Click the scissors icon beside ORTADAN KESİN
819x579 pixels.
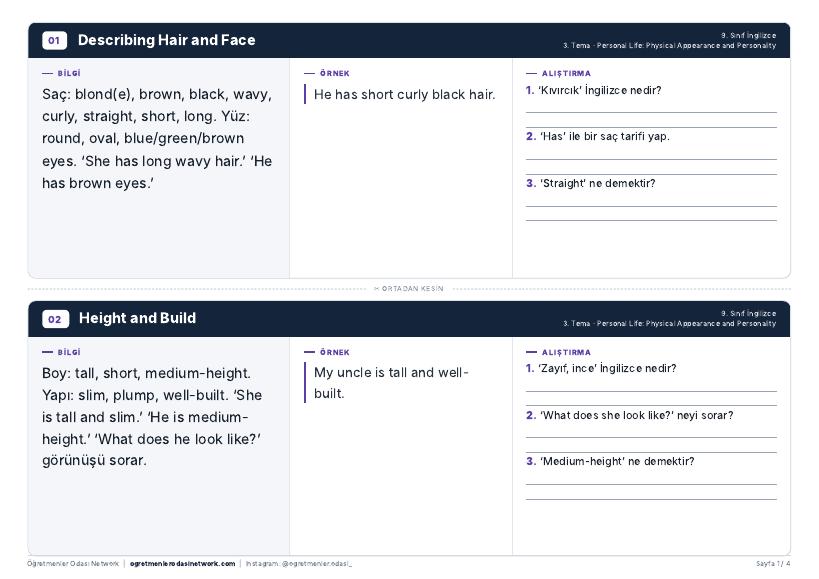click(376, 288)
